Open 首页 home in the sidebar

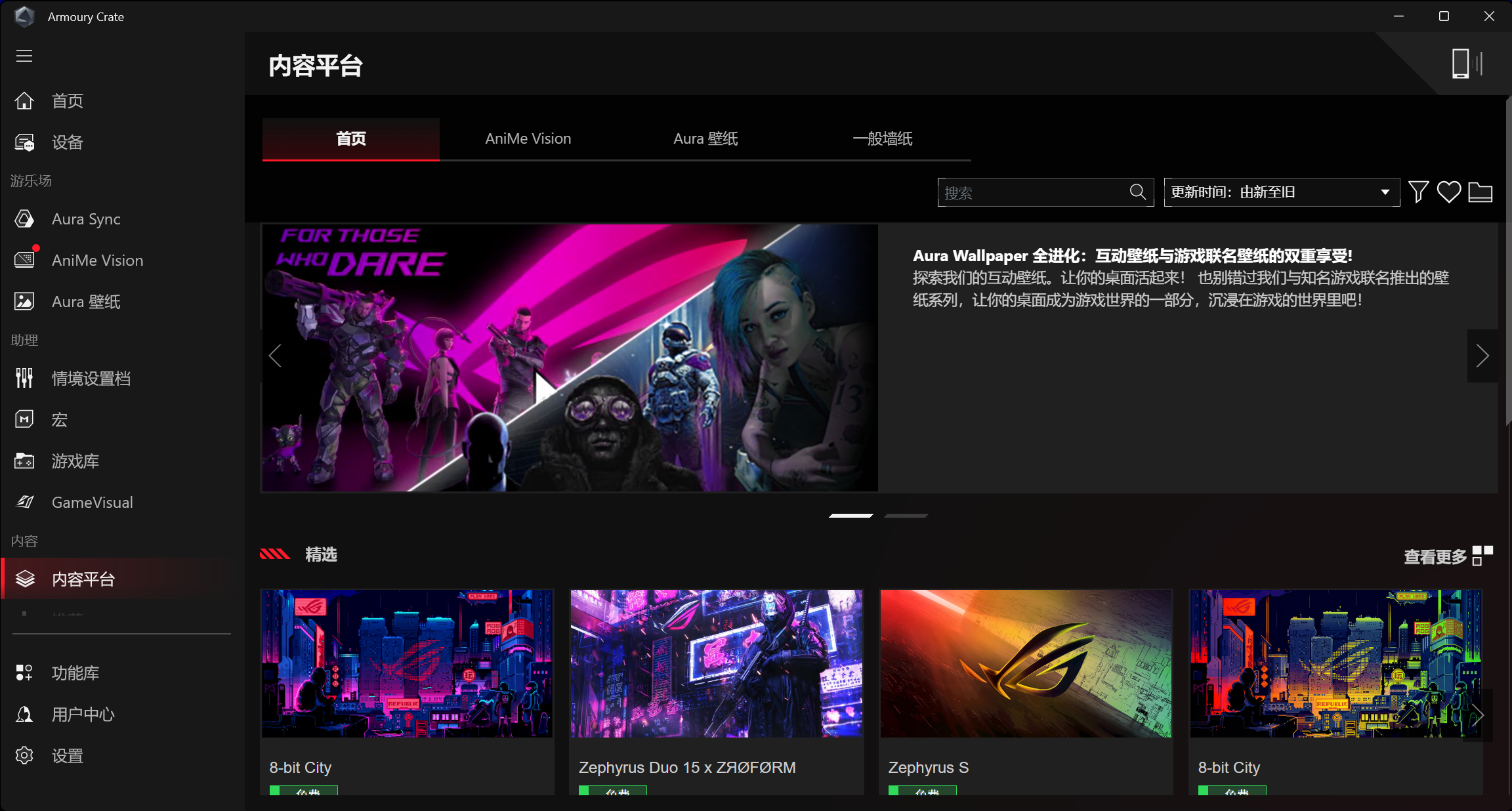pos(24,101)
